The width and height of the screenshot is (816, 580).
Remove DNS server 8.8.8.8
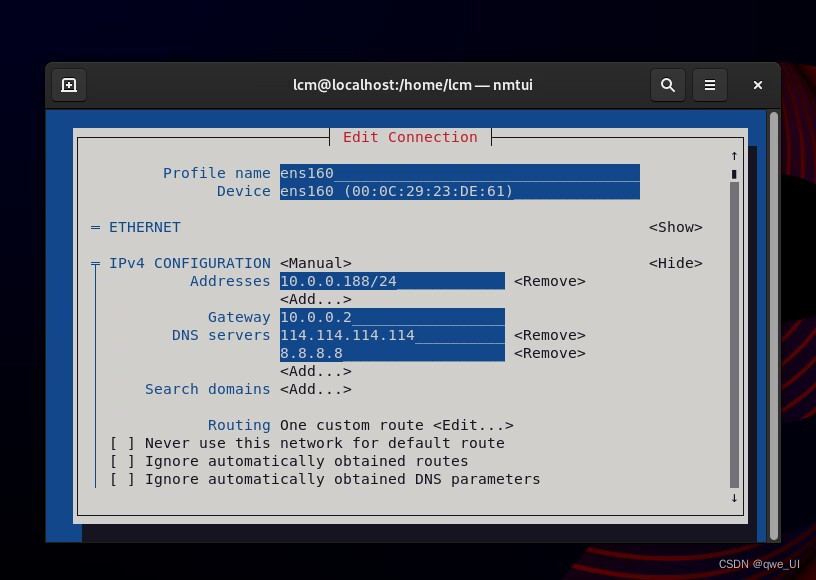click(550, 353)
